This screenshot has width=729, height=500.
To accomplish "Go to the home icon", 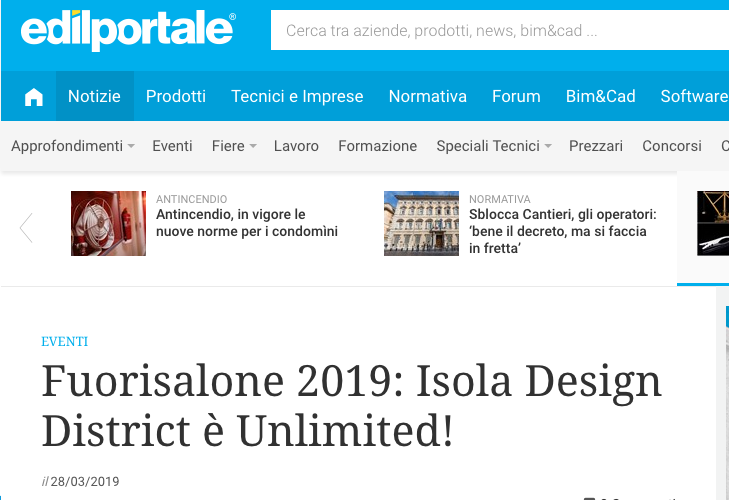I will click(x=33, y=97).
